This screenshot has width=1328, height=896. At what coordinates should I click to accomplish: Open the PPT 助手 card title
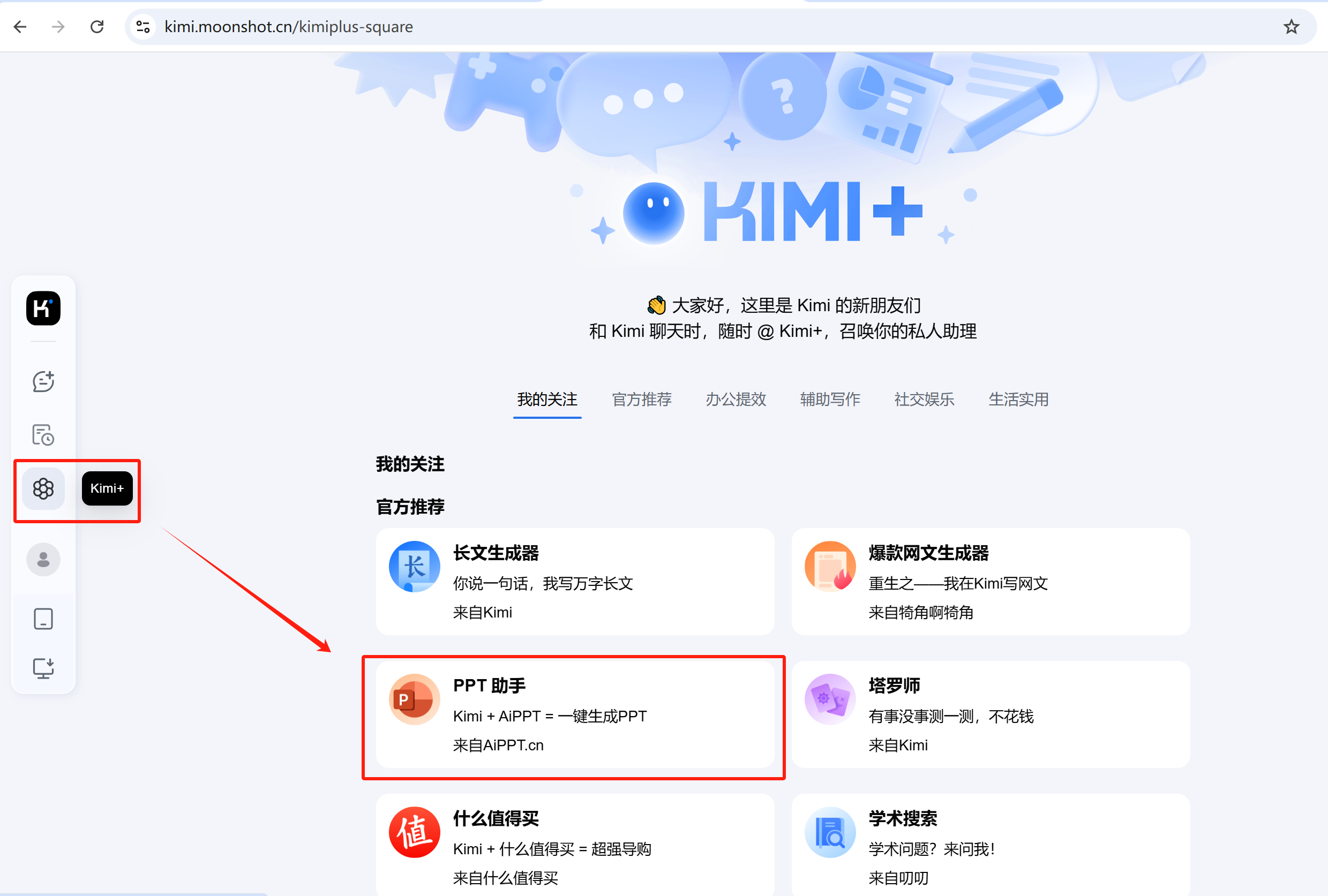pos(489,686)
